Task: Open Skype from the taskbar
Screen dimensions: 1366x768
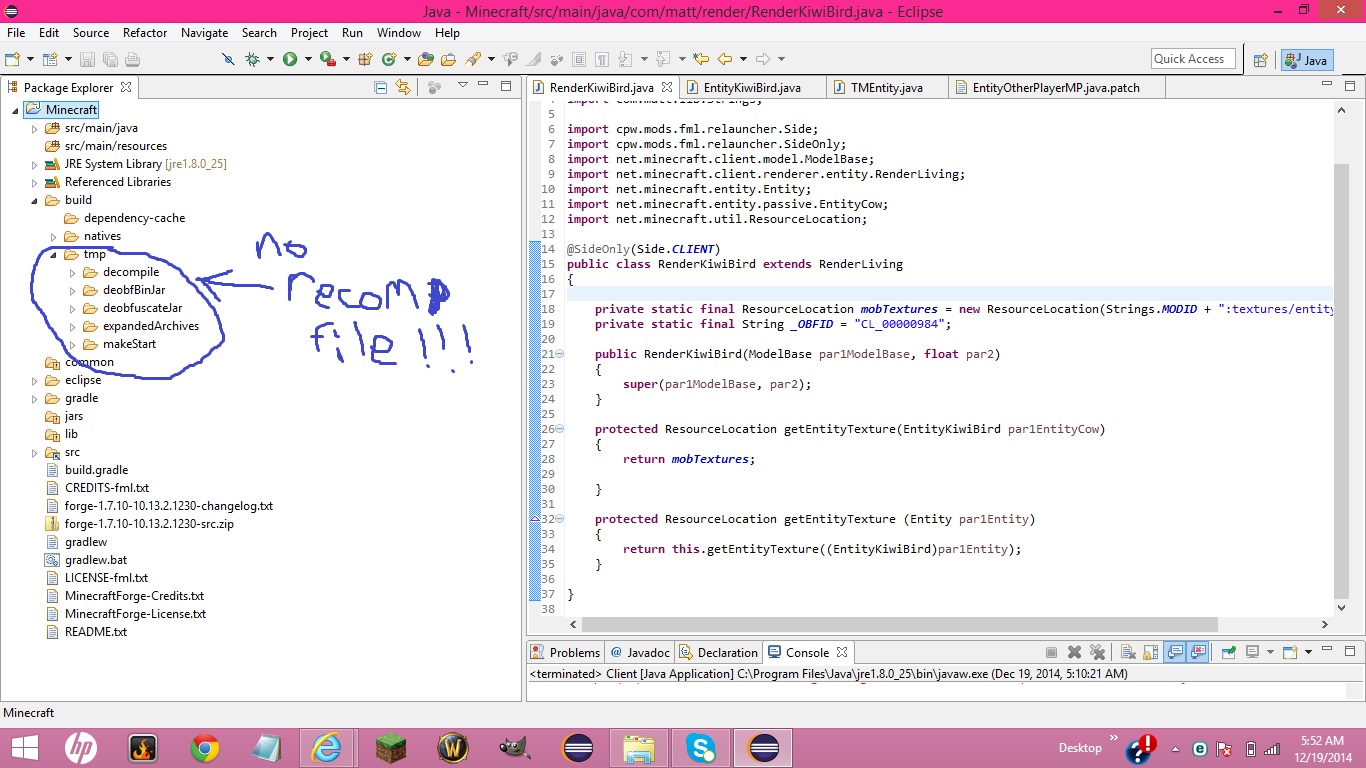Action: (701, 747)
